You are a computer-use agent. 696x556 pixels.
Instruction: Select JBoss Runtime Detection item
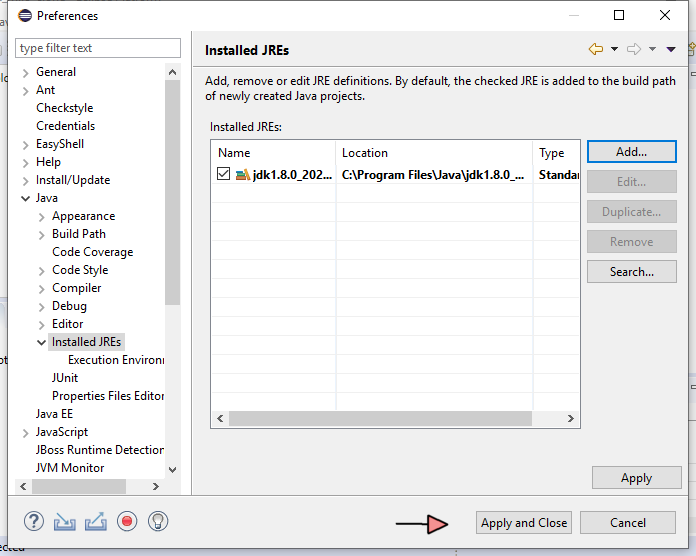pos(100,450)
